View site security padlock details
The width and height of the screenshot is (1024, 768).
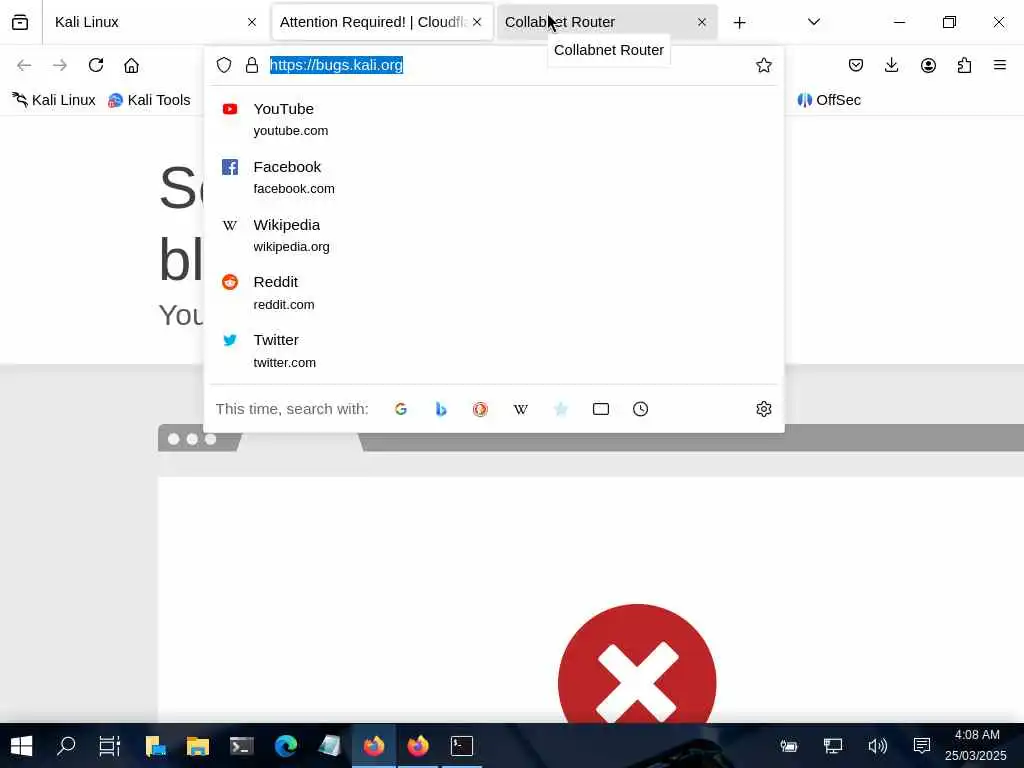[x=252, y=65]
